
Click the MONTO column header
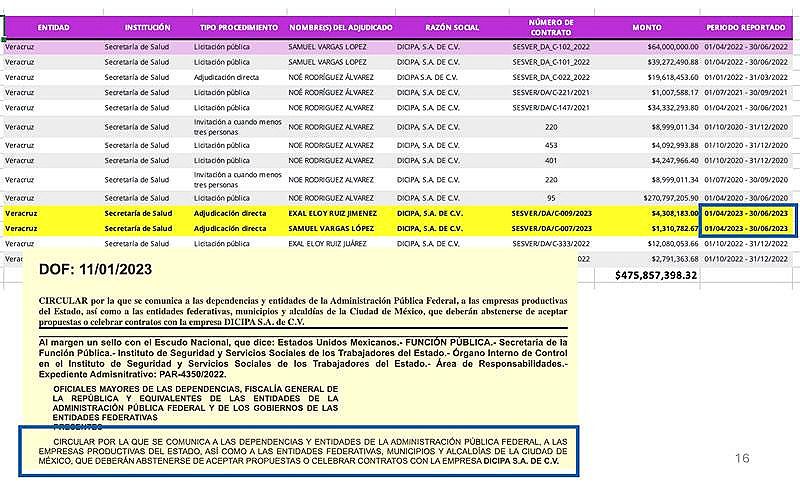click(x=646, y=27)
